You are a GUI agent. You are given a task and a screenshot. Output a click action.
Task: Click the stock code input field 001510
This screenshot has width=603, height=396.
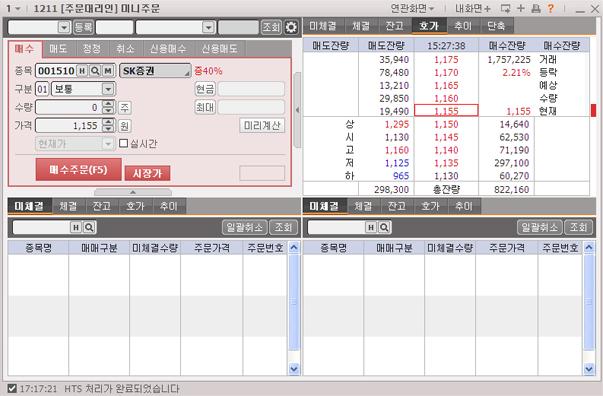coord(57,71)
